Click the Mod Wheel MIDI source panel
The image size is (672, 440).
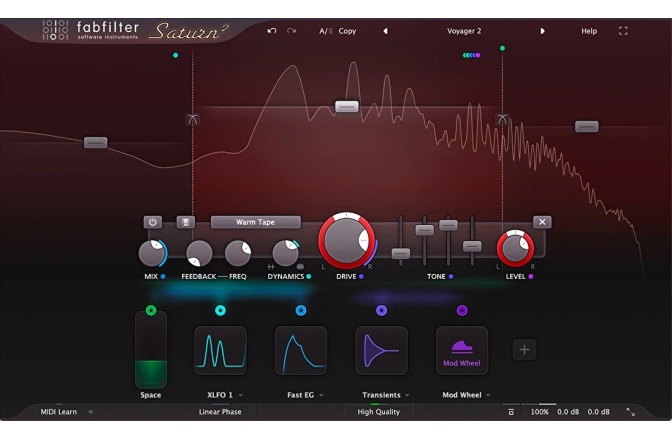point(462,350)
